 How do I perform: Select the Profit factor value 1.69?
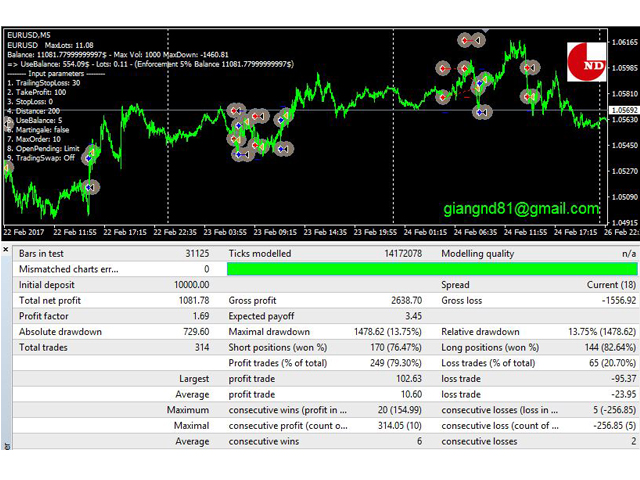[x=201, y=316]
